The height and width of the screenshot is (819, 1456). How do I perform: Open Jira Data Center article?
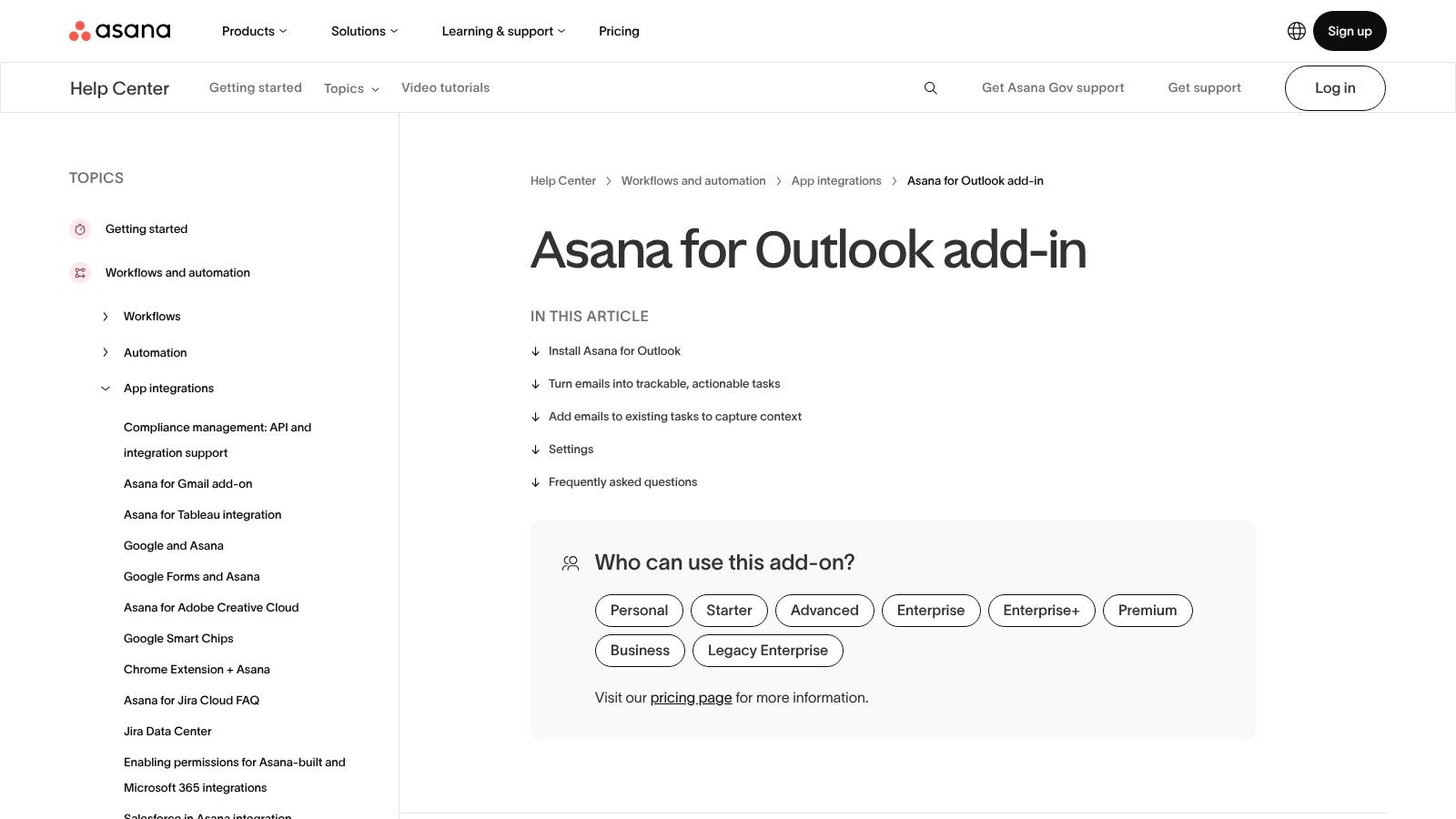point(167,732)
